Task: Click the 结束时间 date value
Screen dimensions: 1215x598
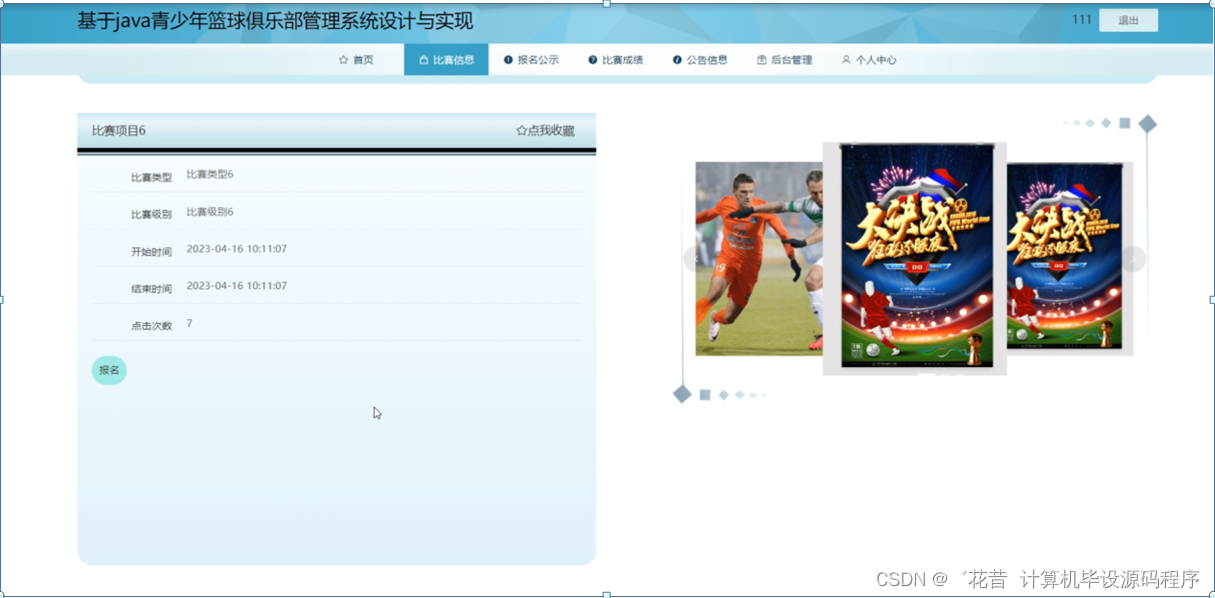Action: tap(237, 286)
